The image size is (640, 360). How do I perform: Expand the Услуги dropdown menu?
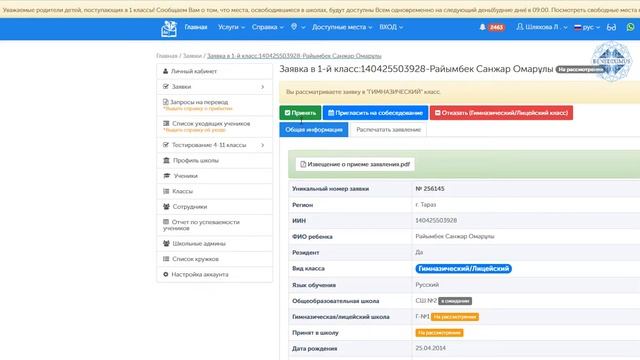231,27
